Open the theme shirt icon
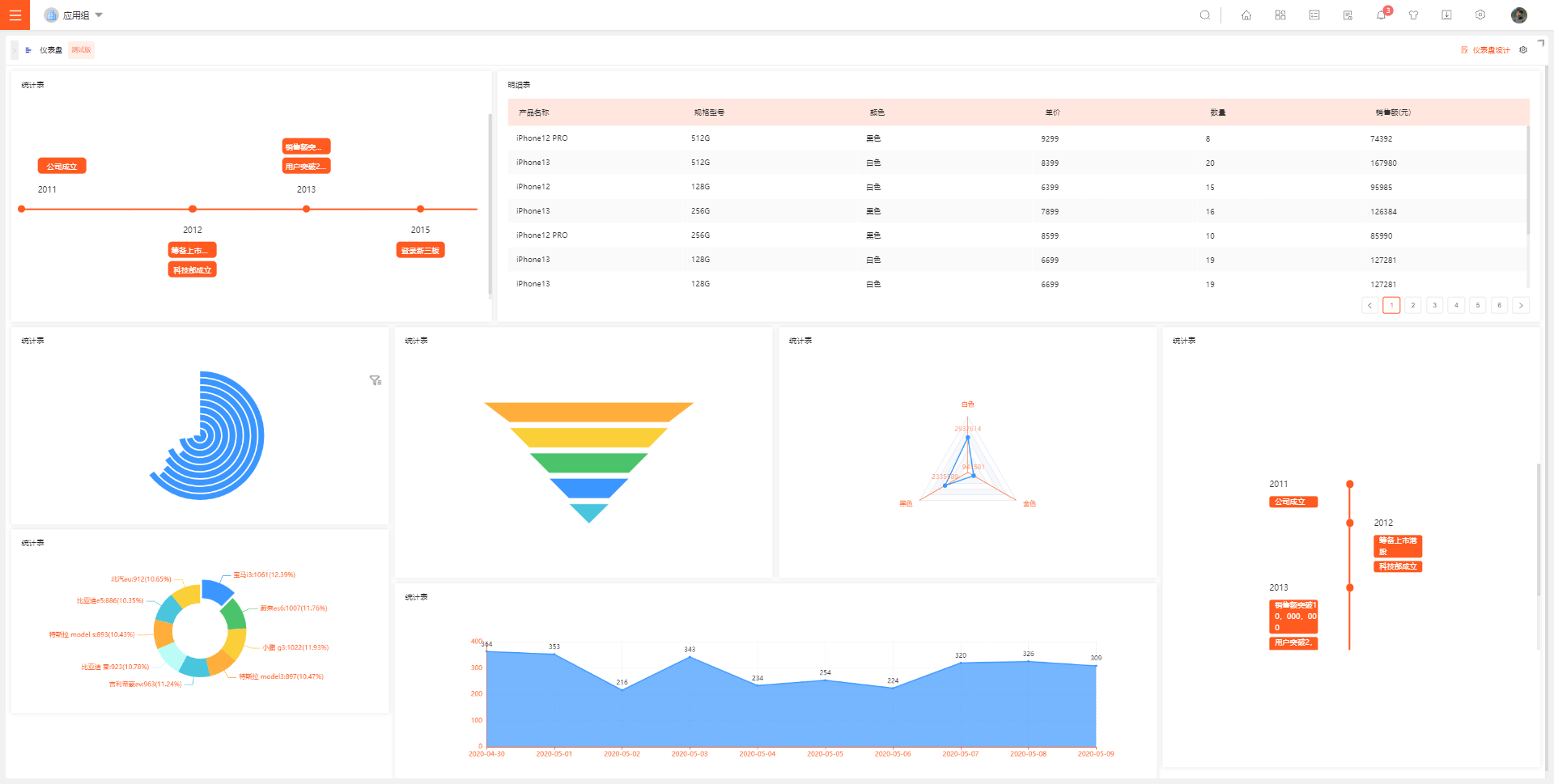Viewport: 1554px width, 784px height. point(1414,15)
